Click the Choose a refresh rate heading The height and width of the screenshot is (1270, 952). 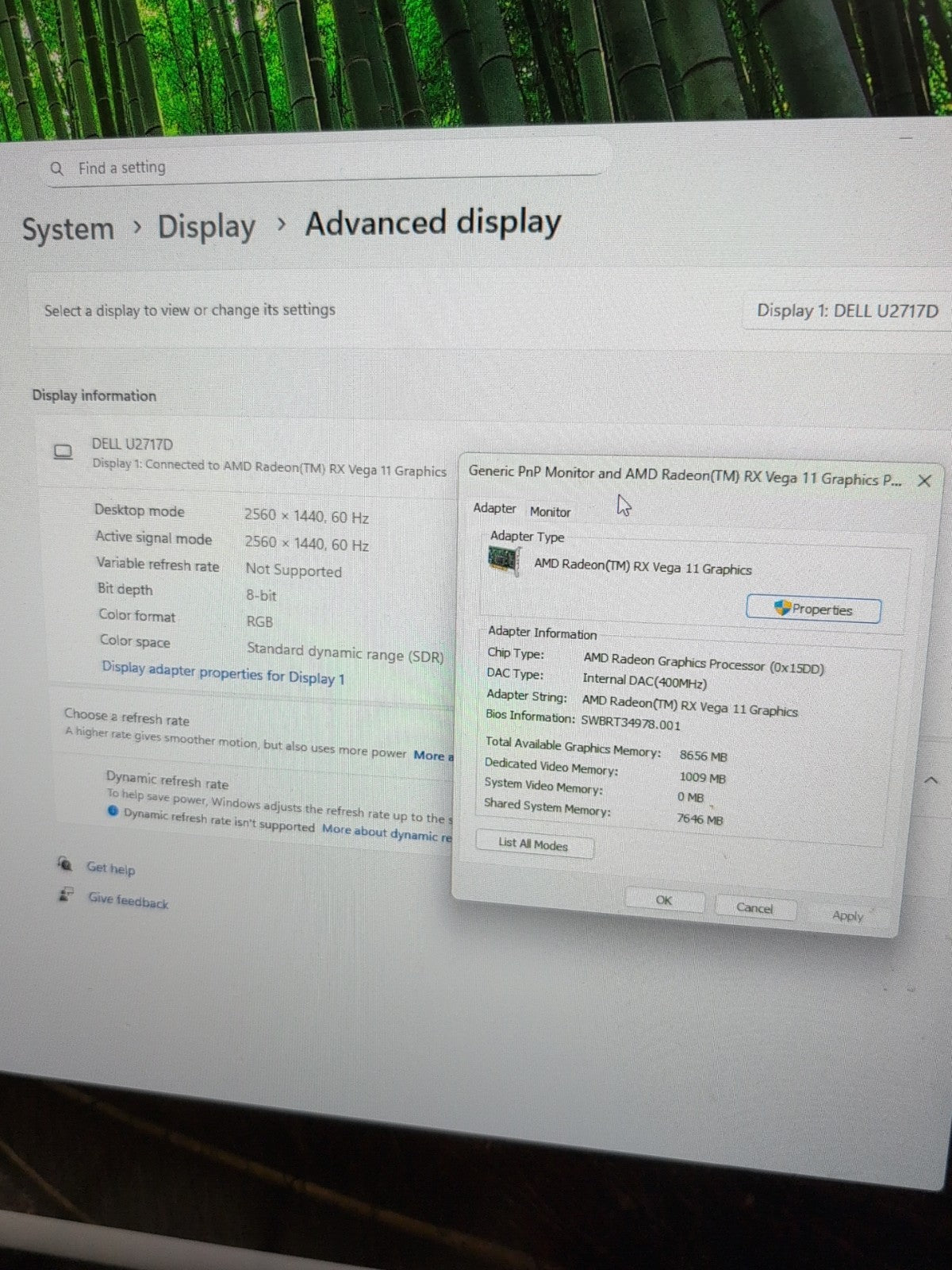point(127,718)
